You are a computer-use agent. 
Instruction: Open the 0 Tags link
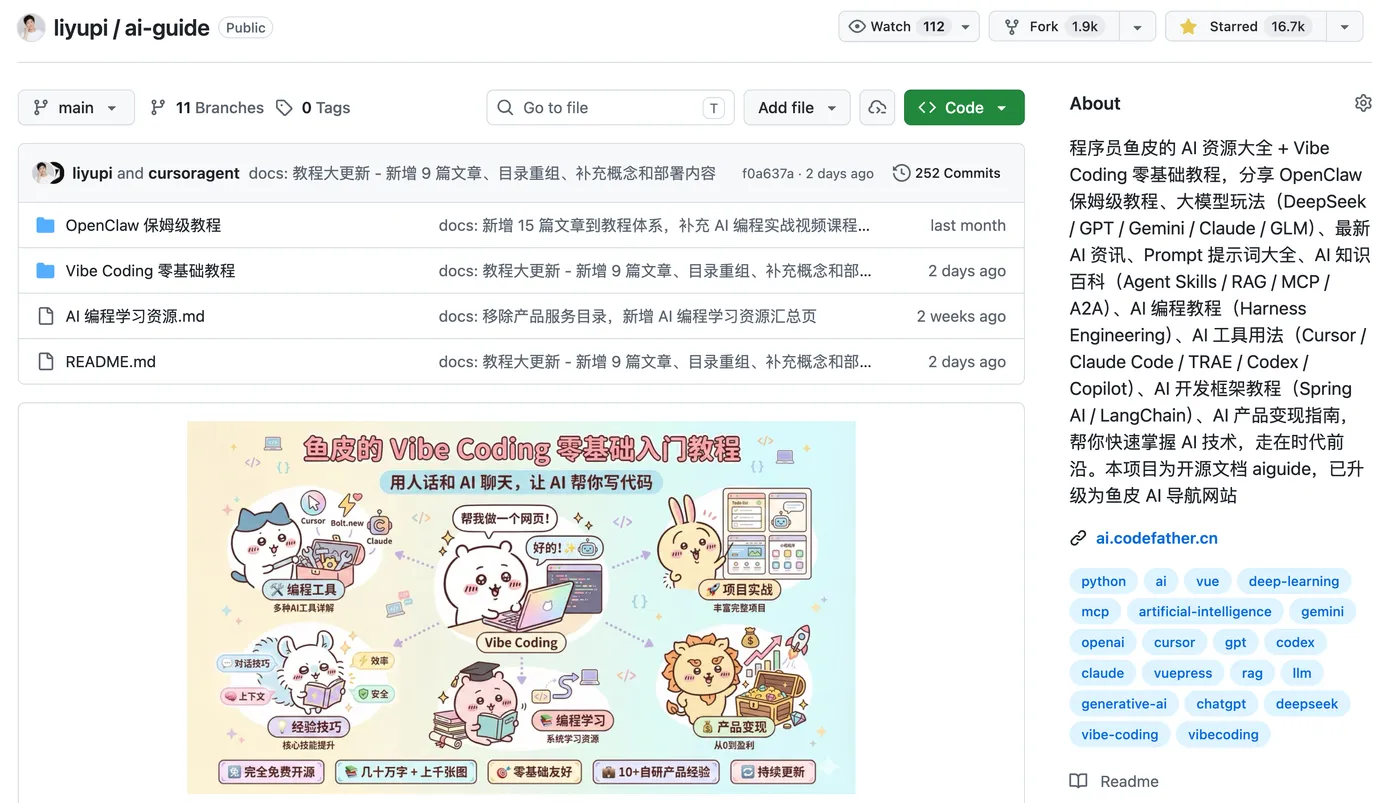point(313,108)
